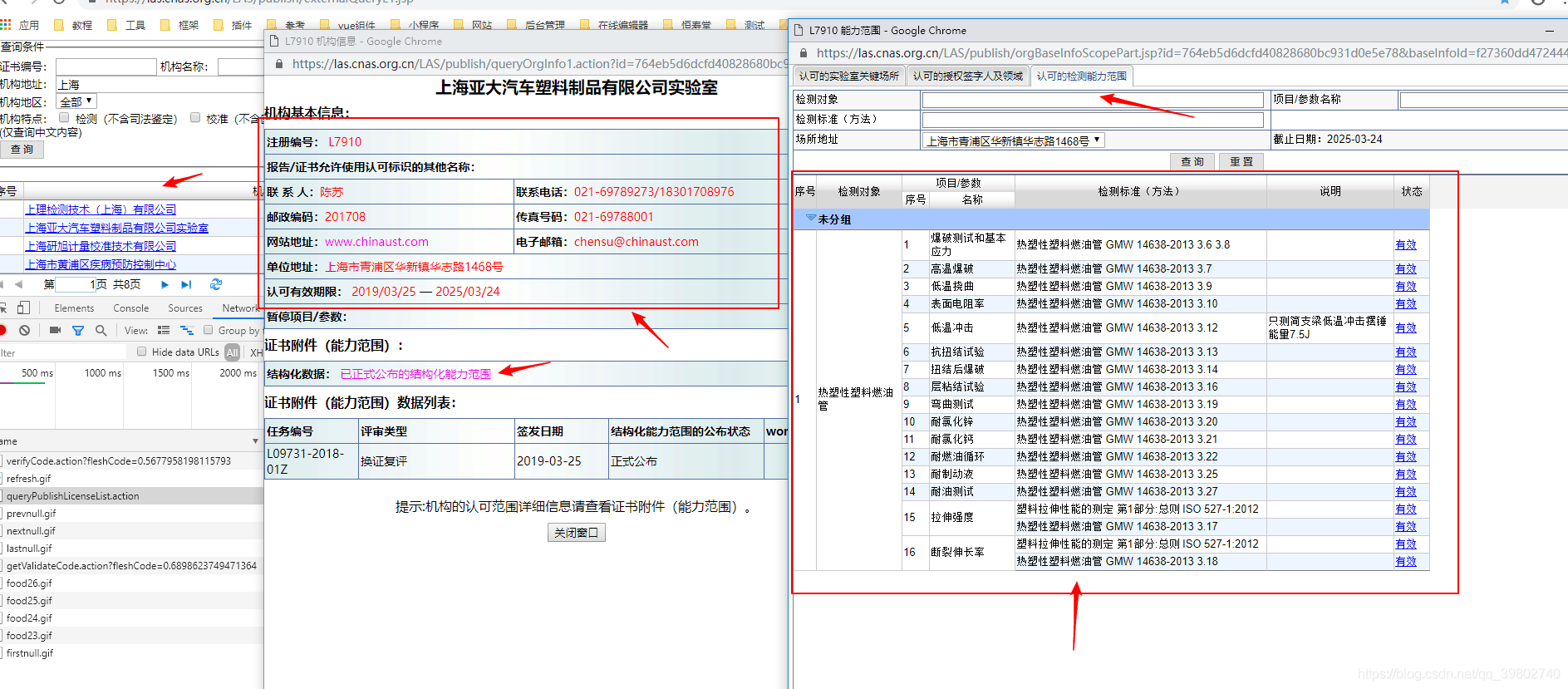Switch to the Sources tab in DevTools
The height and width of the screenshot is (689, 1568).
tap(184, 308)
